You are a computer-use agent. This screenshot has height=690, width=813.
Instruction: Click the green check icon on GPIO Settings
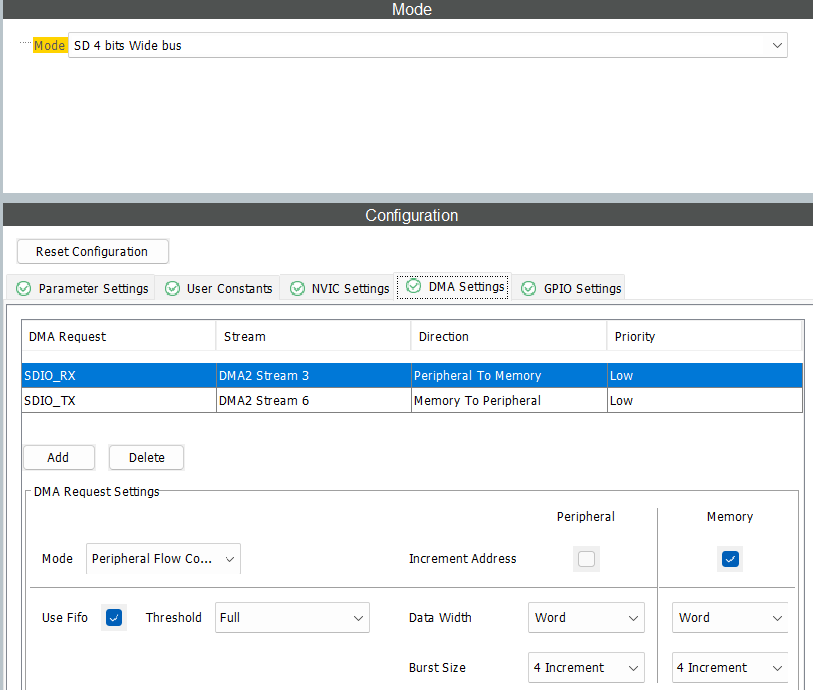(528, 288)
